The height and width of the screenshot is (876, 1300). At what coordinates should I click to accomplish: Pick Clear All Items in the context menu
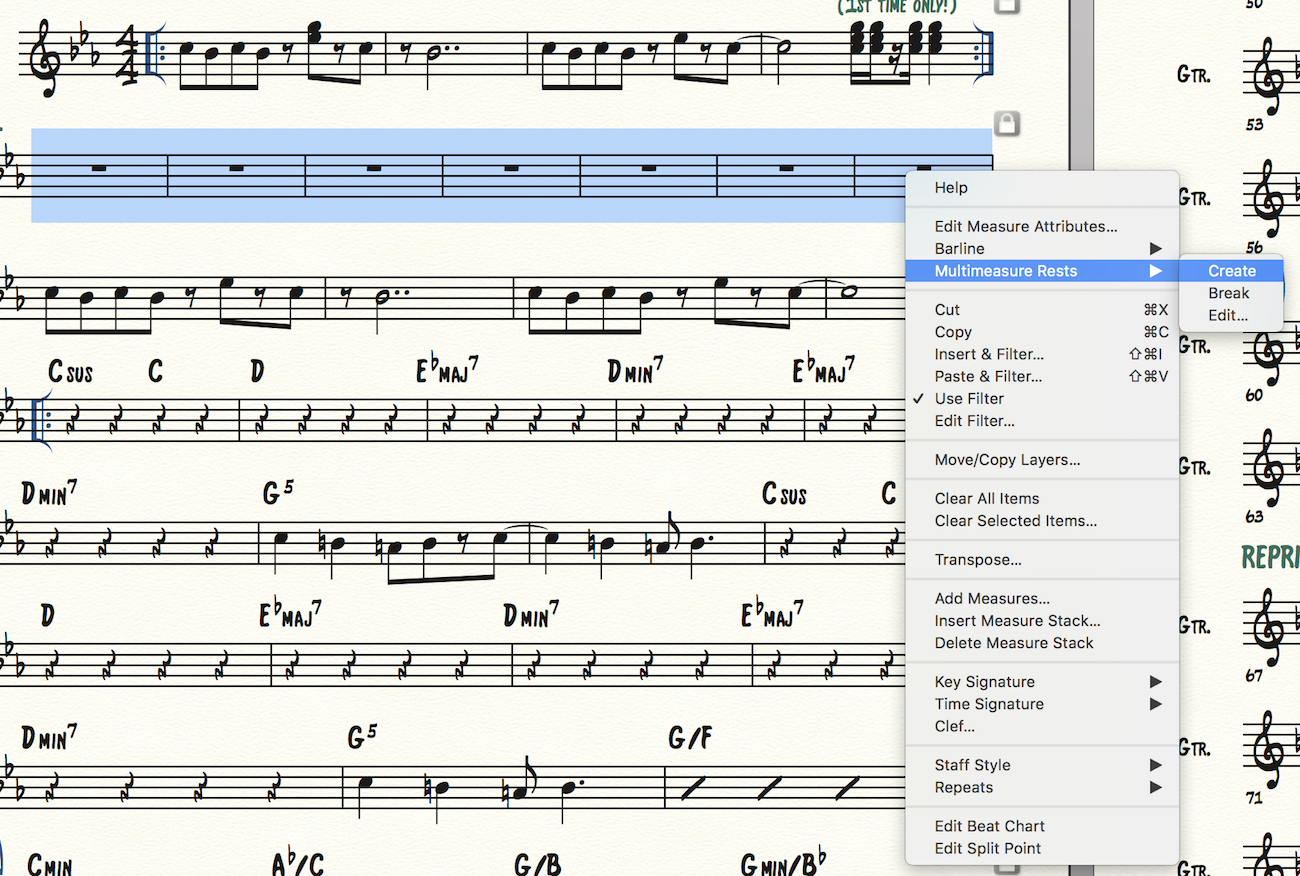click(x=986, y=498)
